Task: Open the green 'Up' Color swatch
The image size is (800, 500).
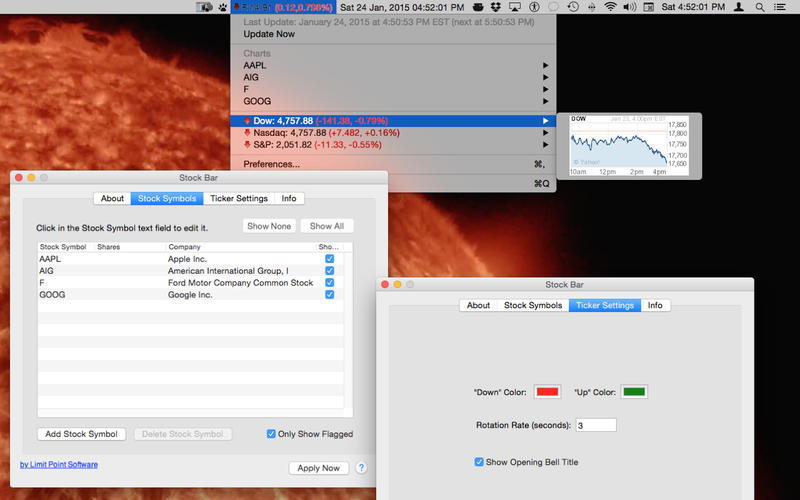Action: [634, 392]
